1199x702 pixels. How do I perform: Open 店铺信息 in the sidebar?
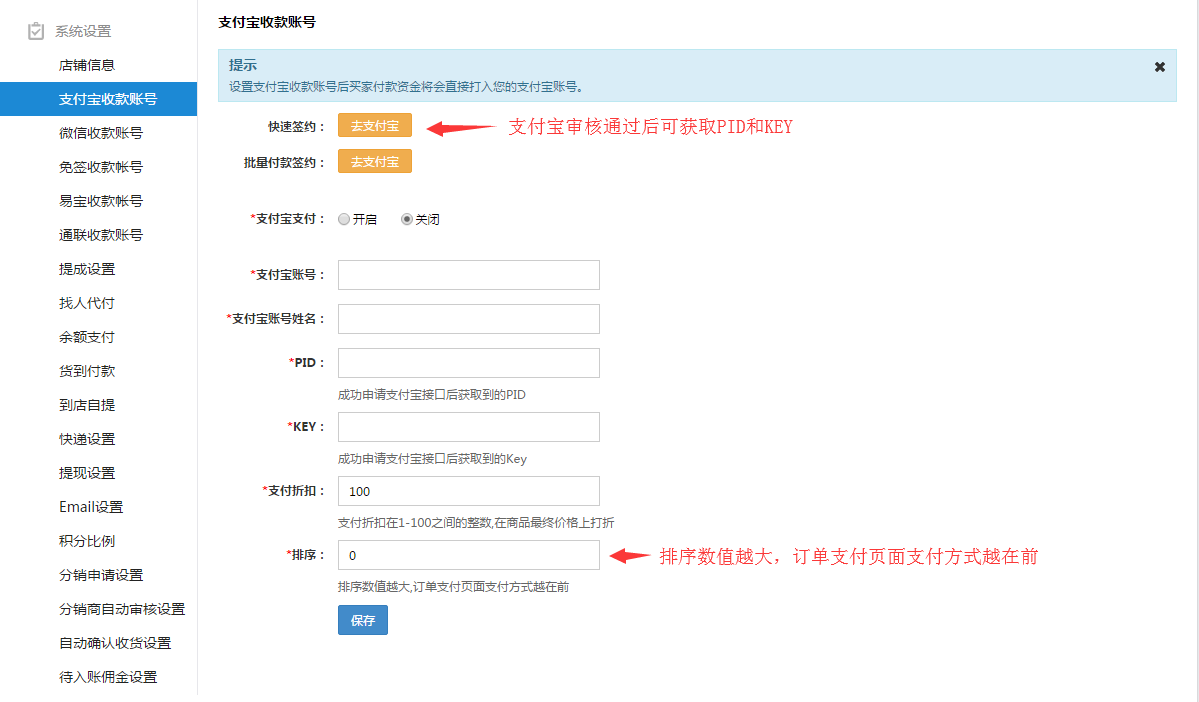pyautogui.click(x=87, y=65)
